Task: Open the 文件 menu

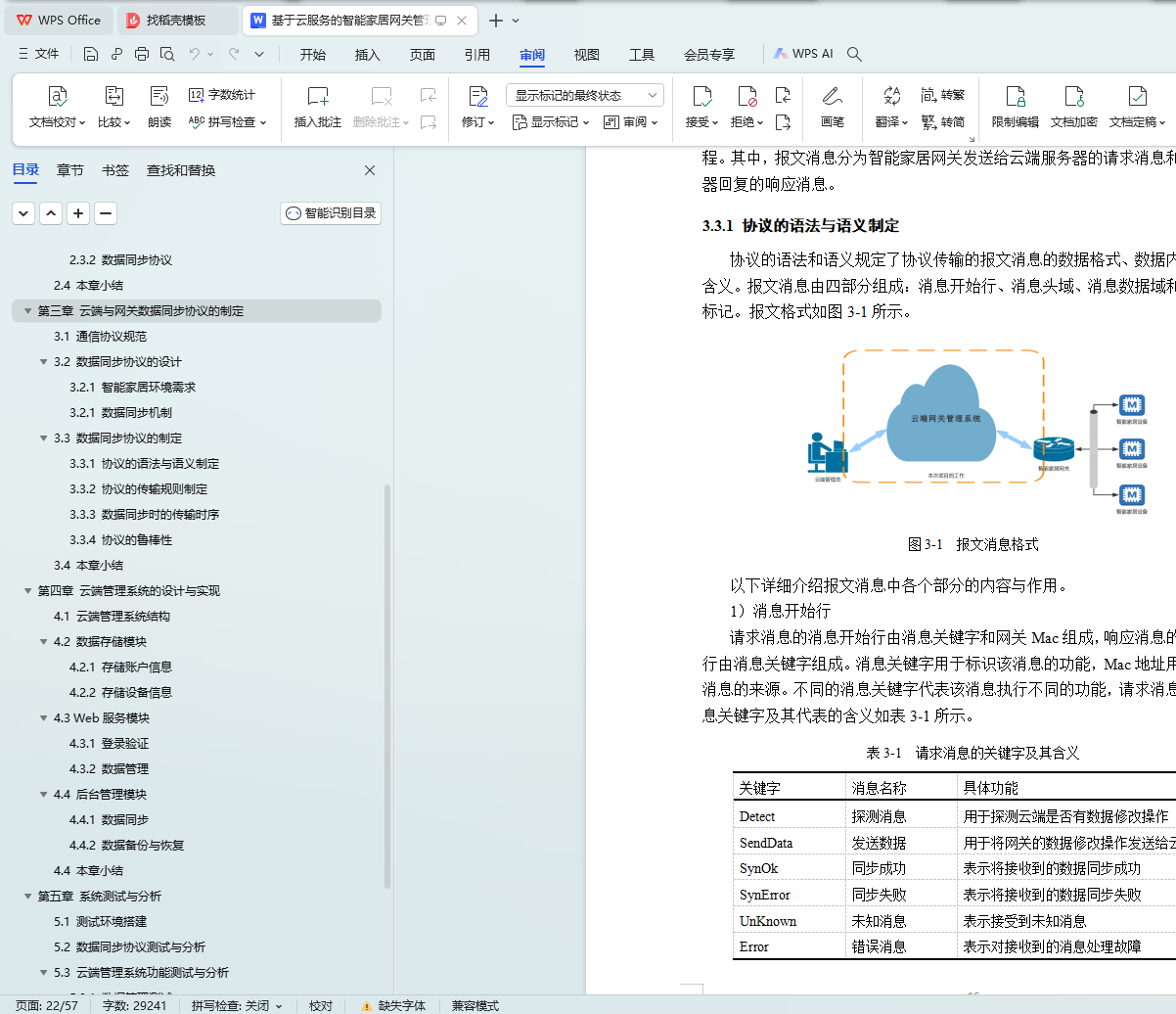Action: point(39,54)
